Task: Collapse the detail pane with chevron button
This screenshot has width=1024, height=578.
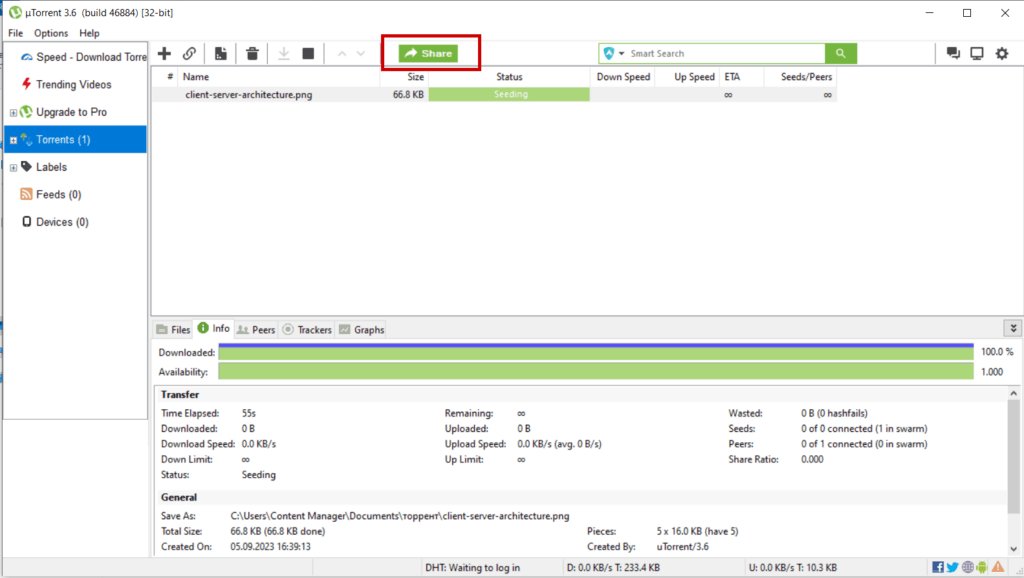Action: pyautogui.click(x=1014, y=328)
